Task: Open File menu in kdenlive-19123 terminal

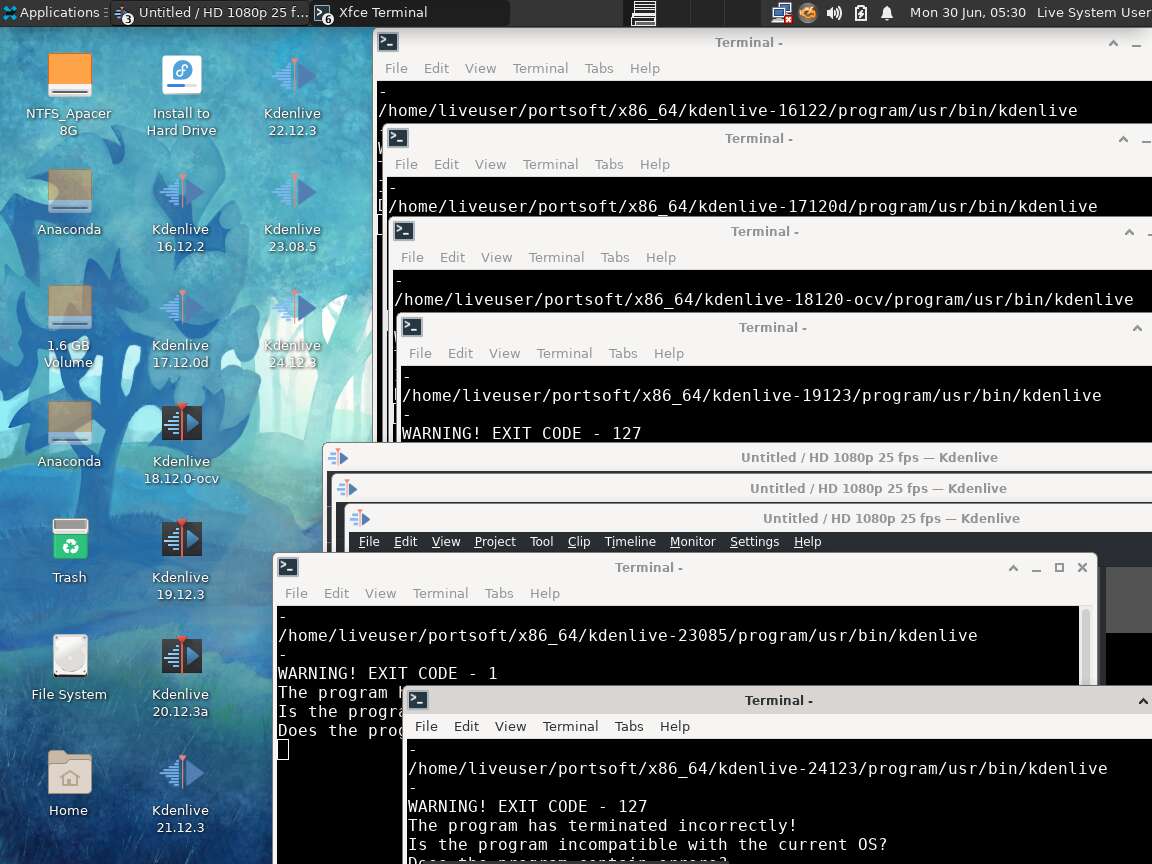Action: (420, 353)
